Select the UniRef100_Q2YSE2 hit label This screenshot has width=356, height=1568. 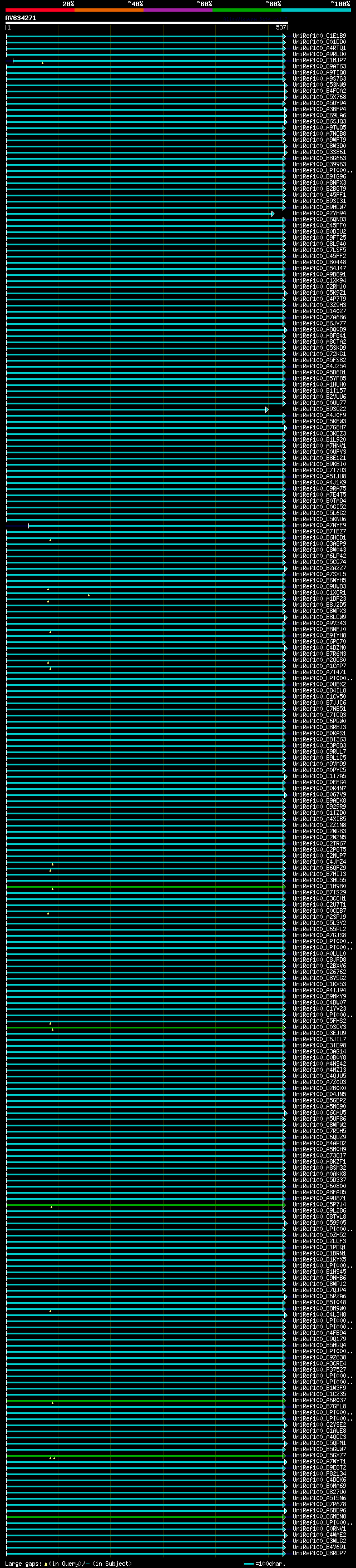pyautogui.click(x=319, y=1424)
